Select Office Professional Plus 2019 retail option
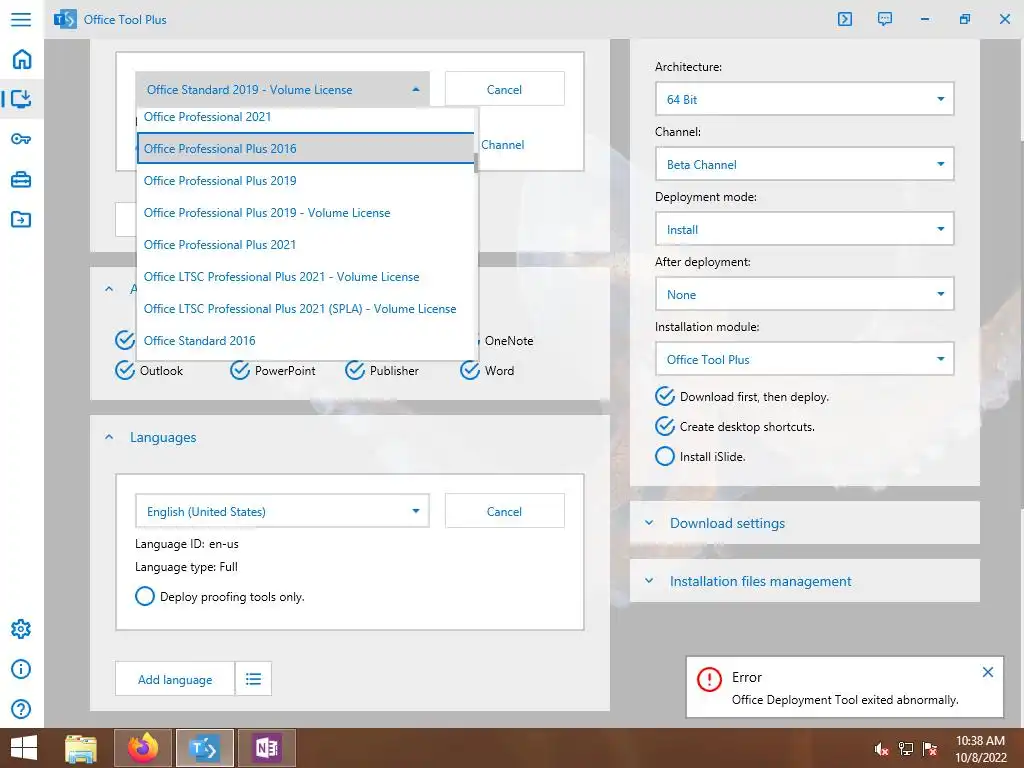The width and height of the screenshot is (1024, 768). [306, 180]
